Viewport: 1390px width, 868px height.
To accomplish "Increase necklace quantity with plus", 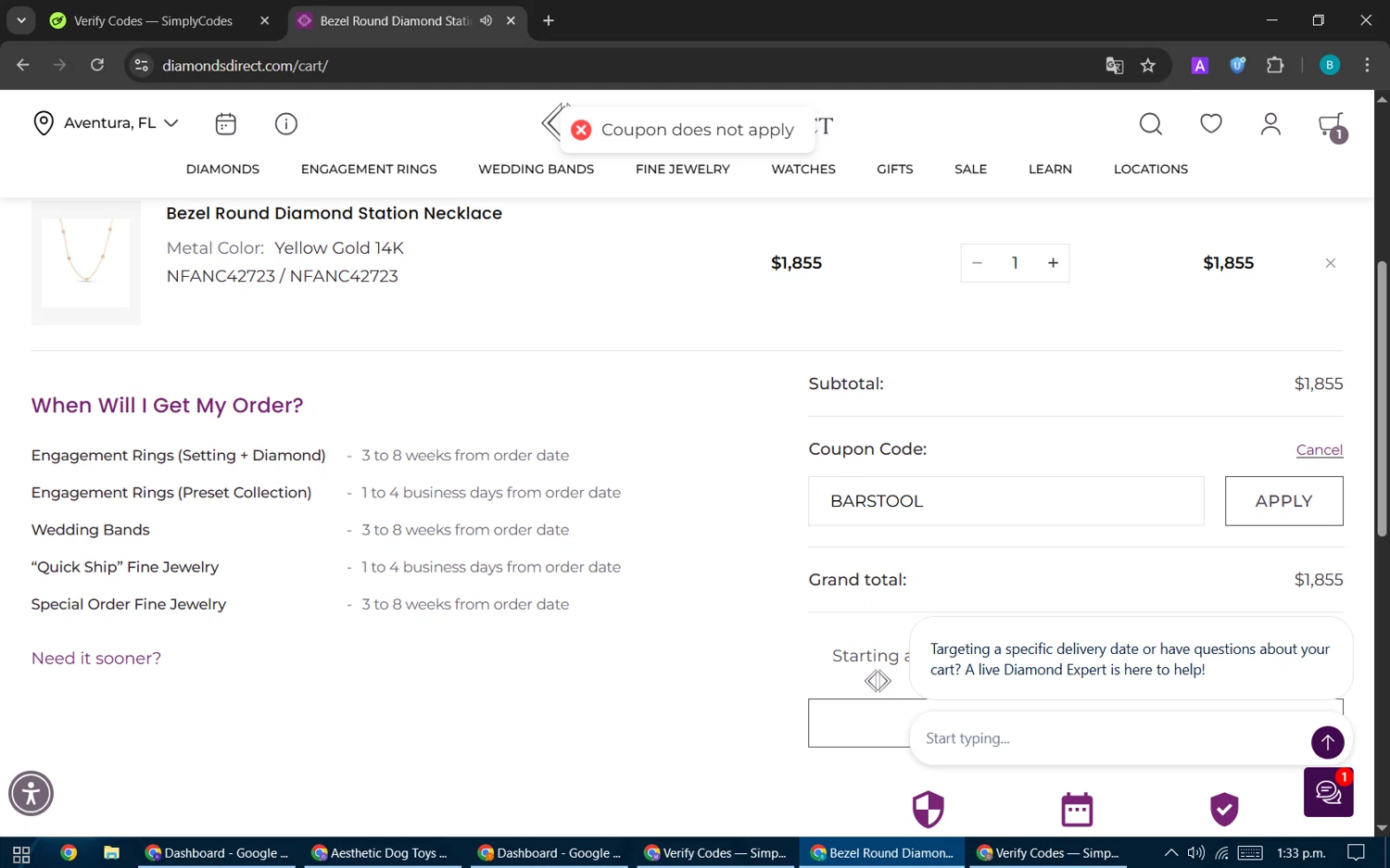I will coord(1053,263).
